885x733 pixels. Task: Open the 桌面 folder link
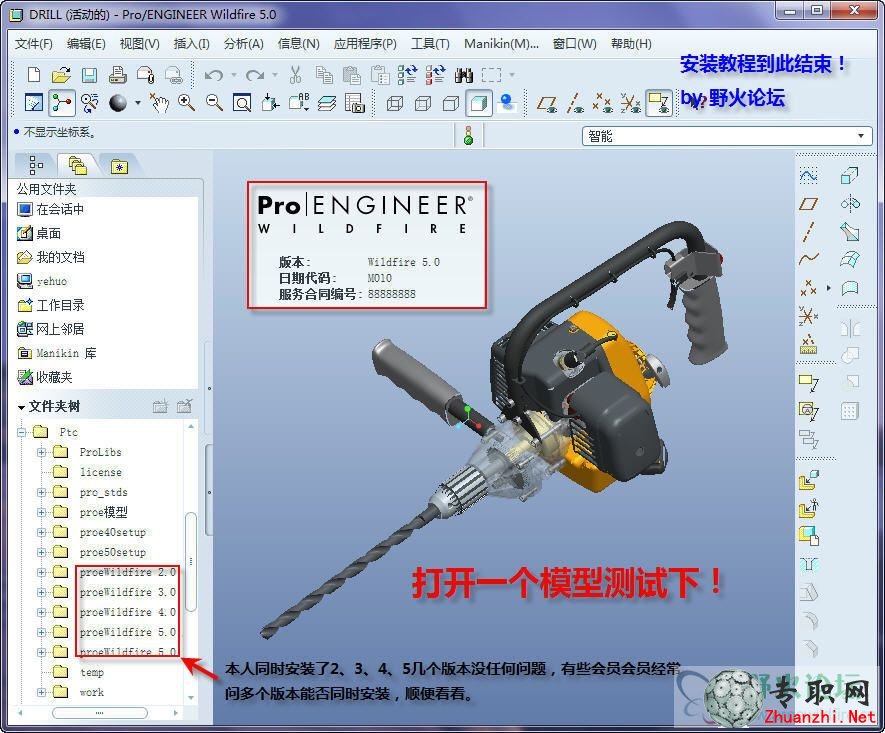[x=39, y=233]
